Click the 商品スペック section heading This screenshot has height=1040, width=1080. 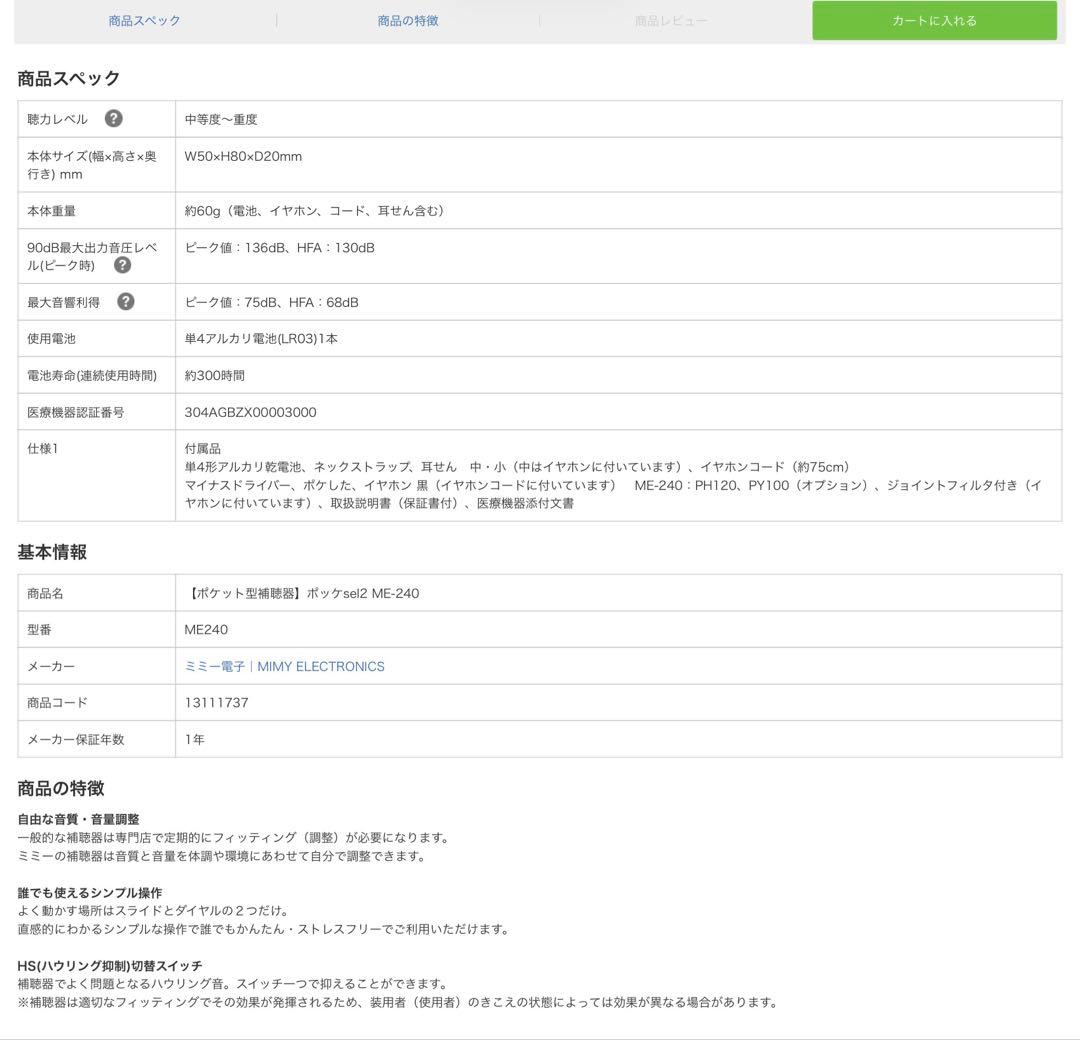click(x=69, y=78)
